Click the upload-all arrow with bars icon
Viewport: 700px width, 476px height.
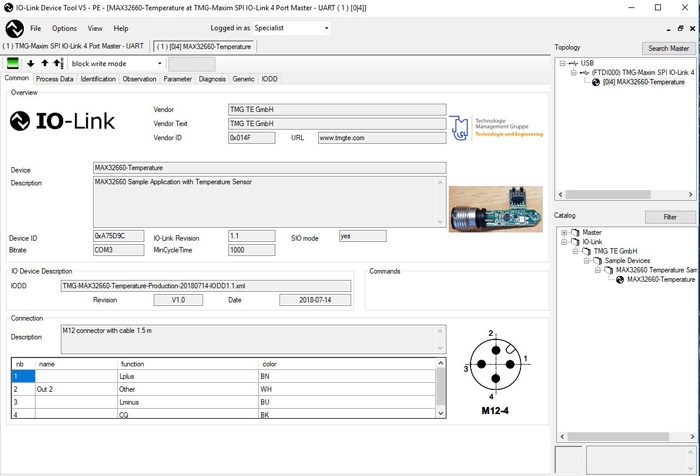tap(58, 63)
